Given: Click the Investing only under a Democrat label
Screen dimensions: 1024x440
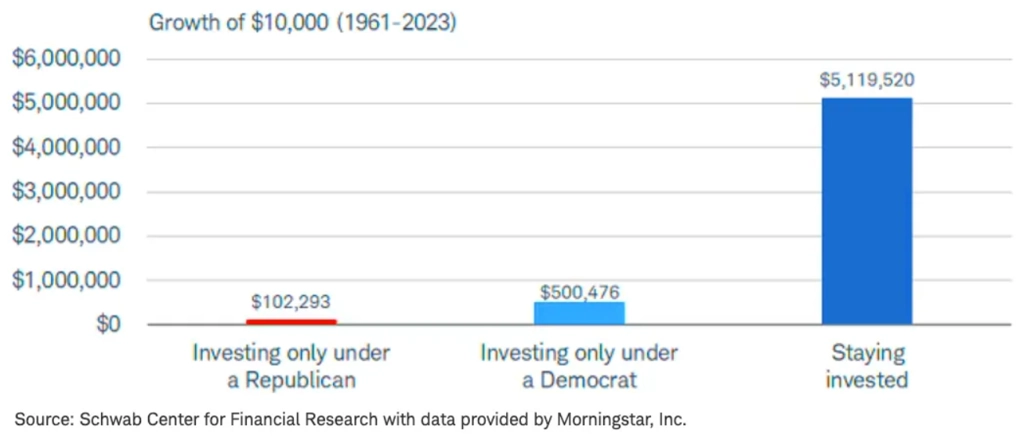Looking at the screenshot, I should tap(579, 366).
